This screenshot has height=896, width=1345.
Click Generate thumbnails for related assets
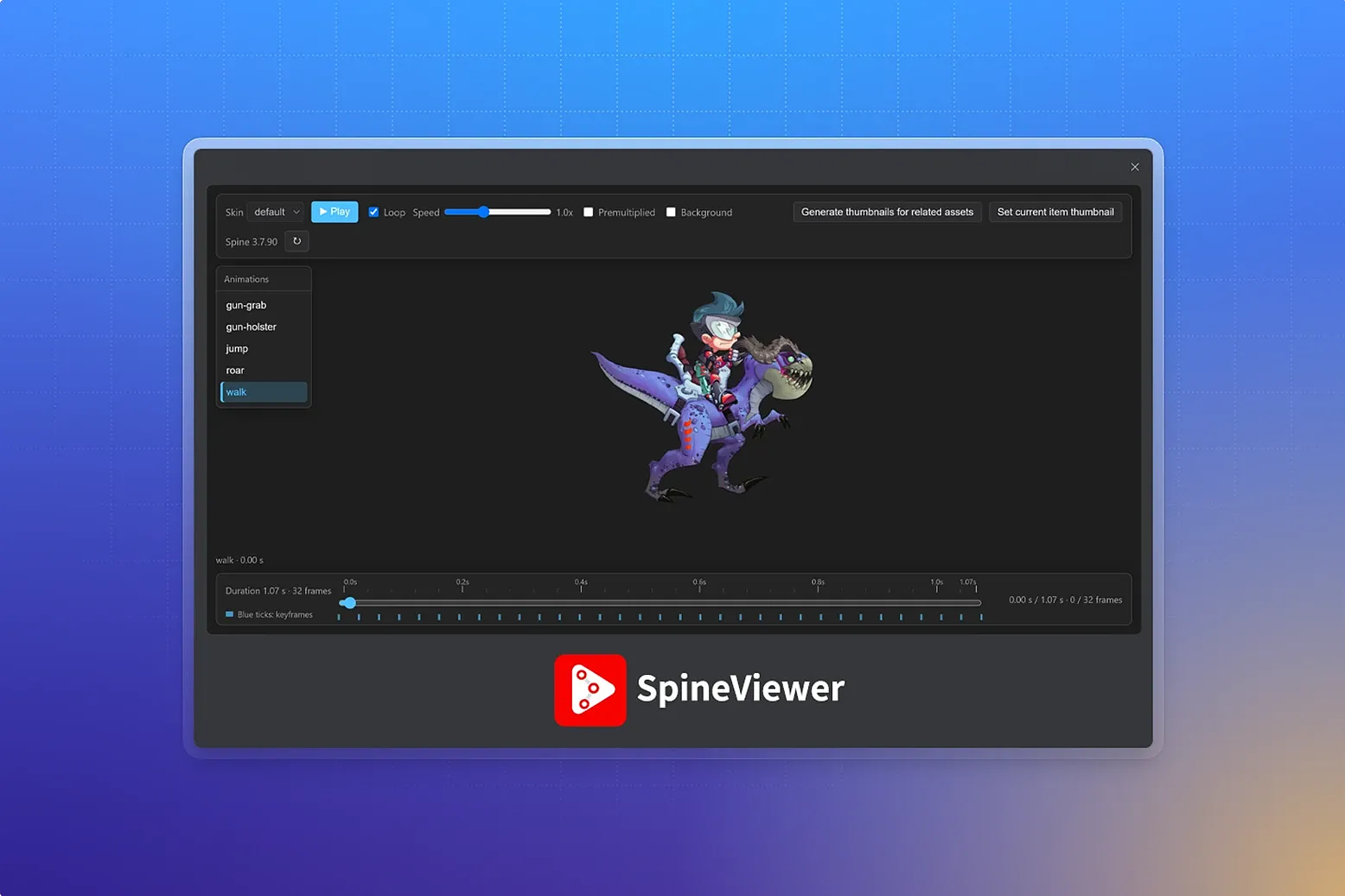887,212
